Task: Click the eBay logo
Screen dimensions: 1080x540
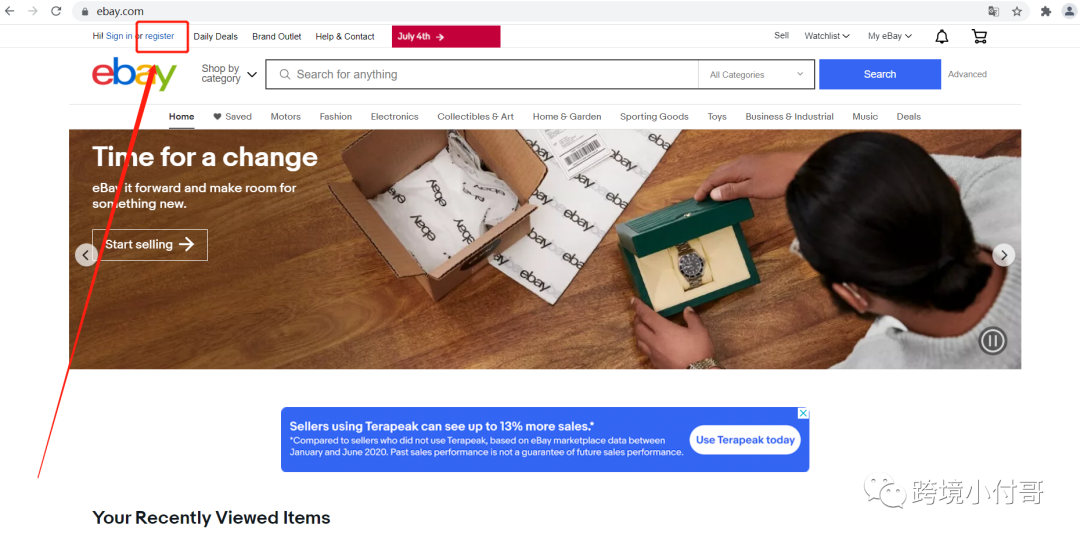Action: click(x=134, y=74)
